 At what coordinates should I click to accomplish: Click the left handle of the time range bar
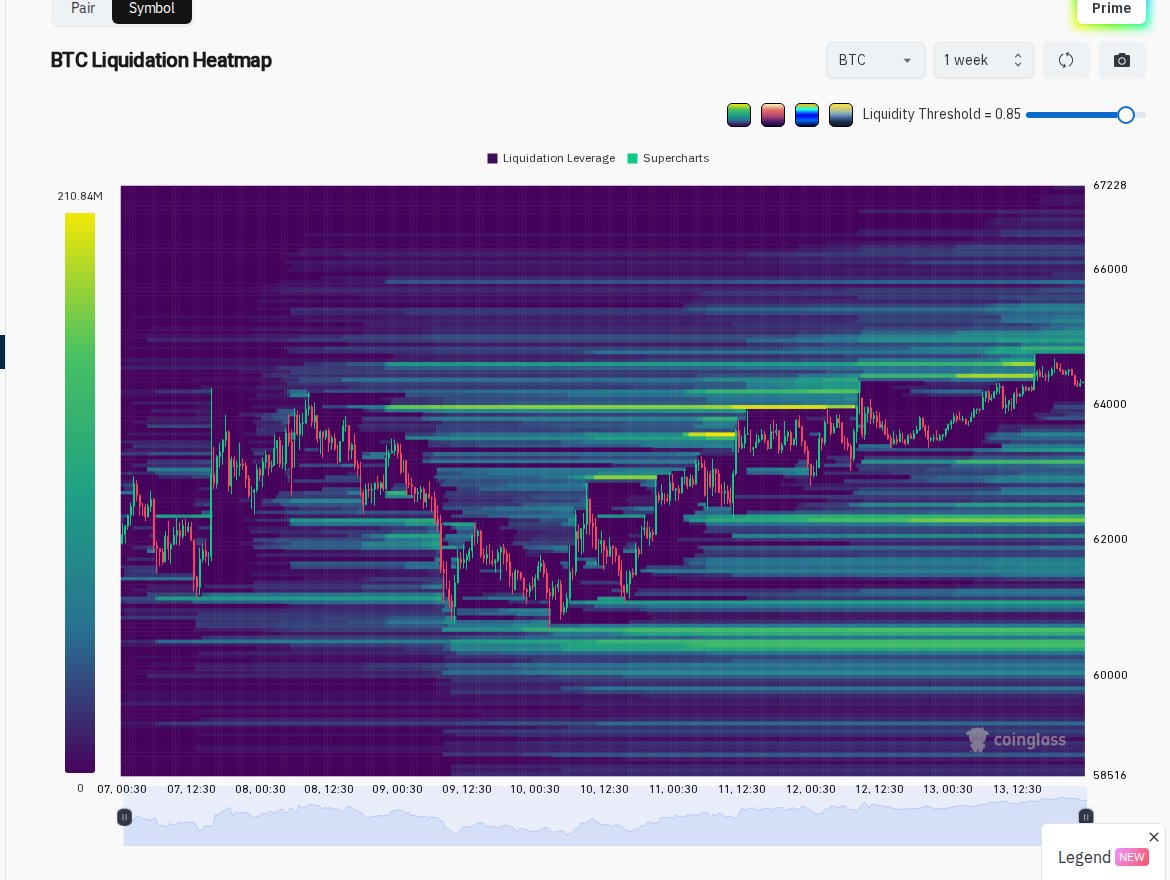[125, 817]
